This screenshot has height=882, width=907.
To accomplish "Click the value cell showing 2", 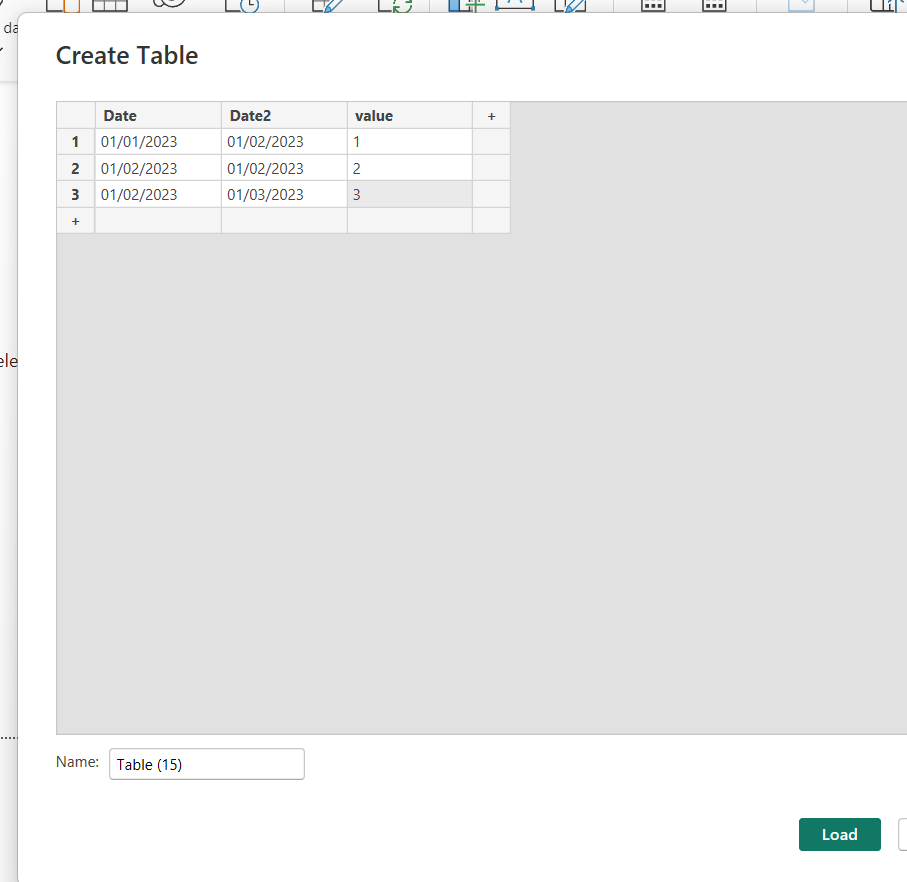I will [x=410, y=168].
